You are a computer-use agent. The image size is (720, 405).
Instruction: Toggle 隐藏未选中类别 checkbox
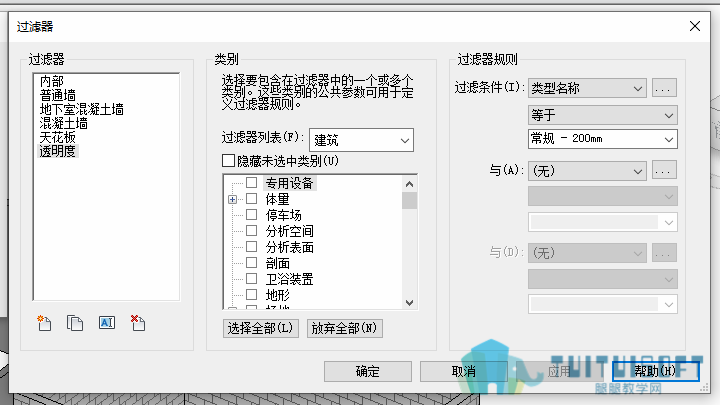click(x=228, y=161)
